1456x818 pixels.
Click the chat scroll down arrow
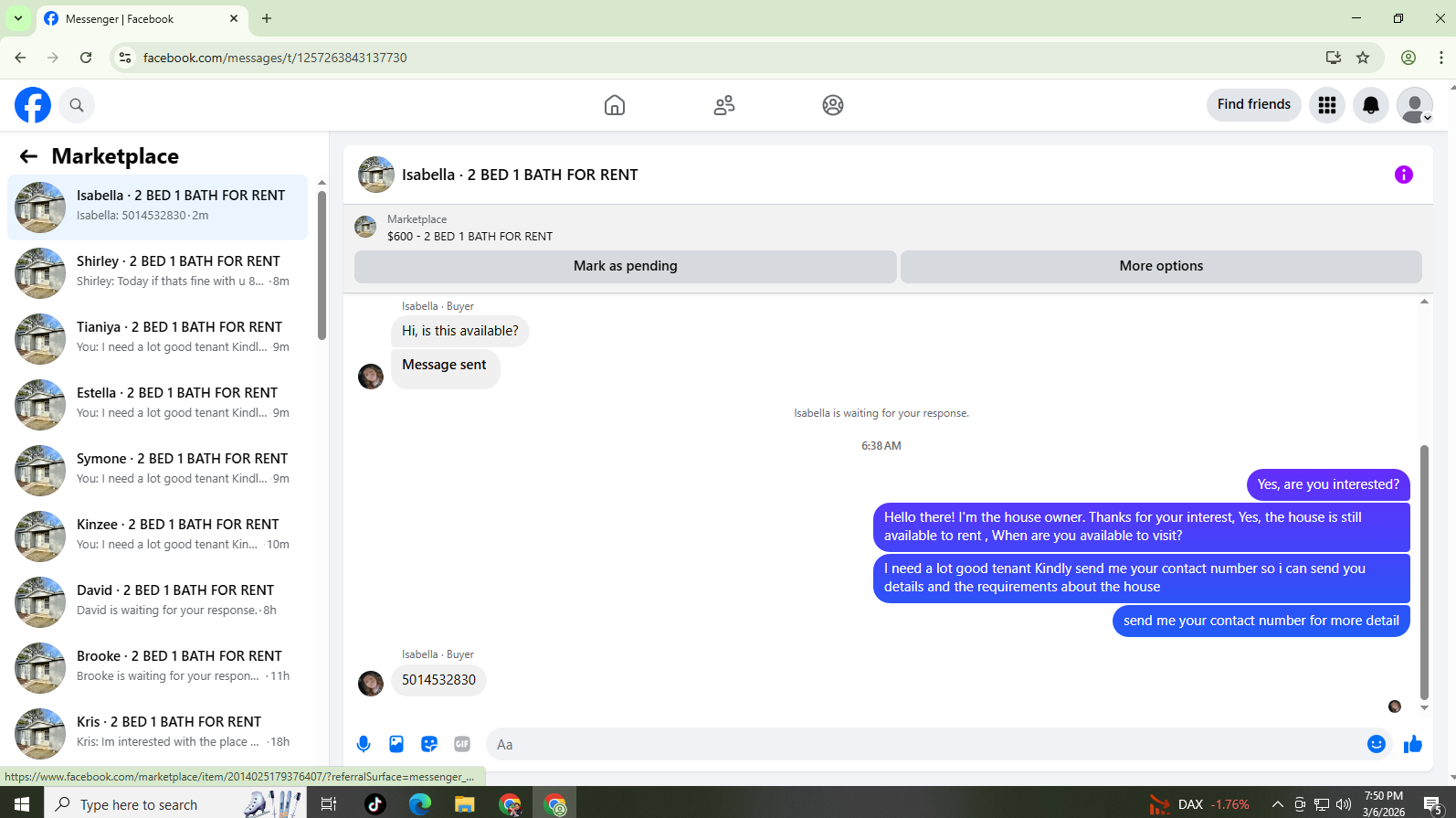[x=1424, y=708]
